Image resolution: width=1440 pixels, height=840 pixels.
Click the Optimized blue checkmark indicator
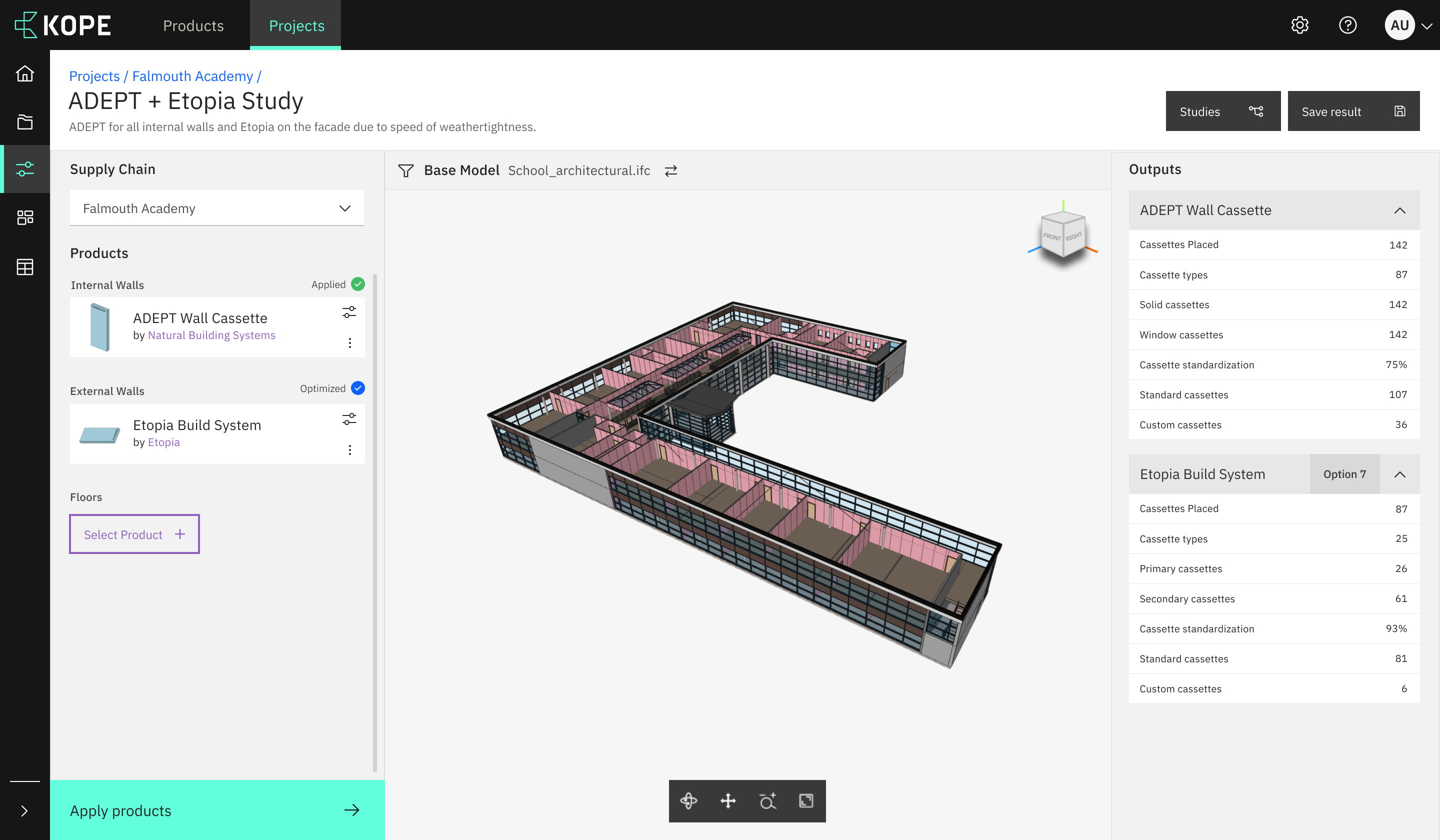point(357,388)
